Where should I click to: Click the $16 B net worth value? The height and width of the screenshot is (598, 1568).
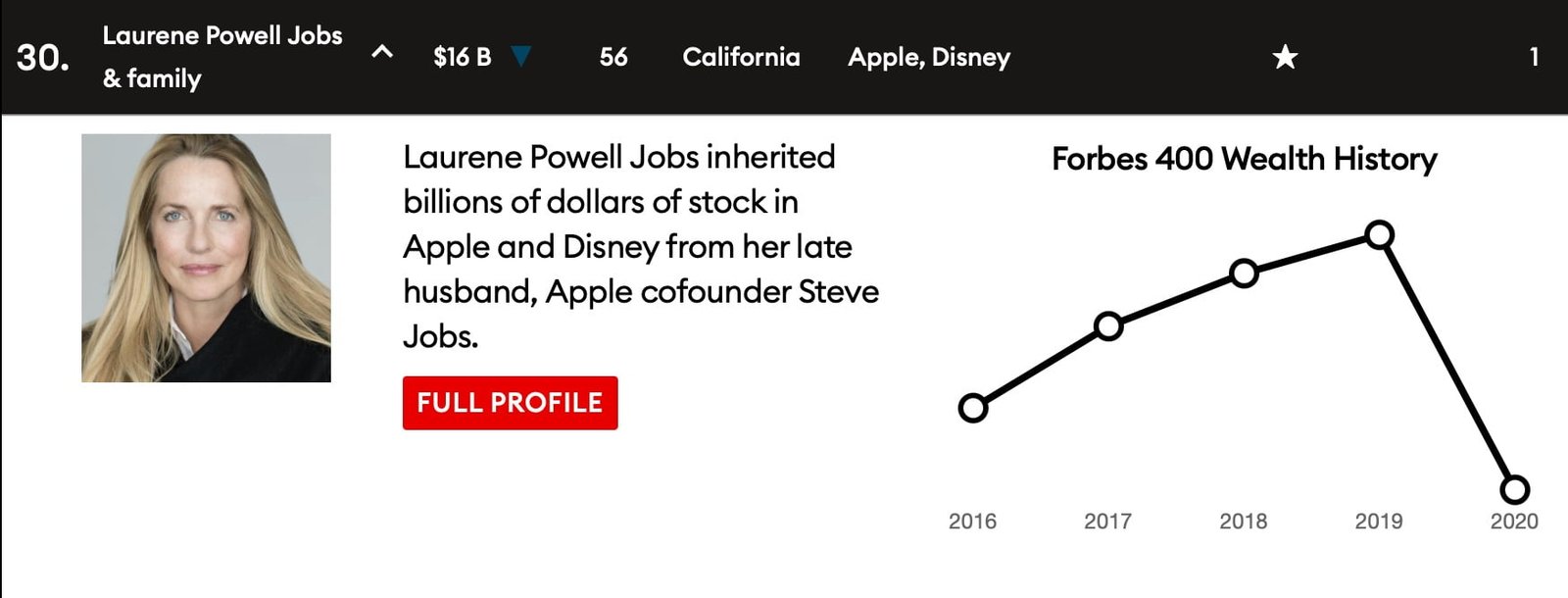(462, 57)
